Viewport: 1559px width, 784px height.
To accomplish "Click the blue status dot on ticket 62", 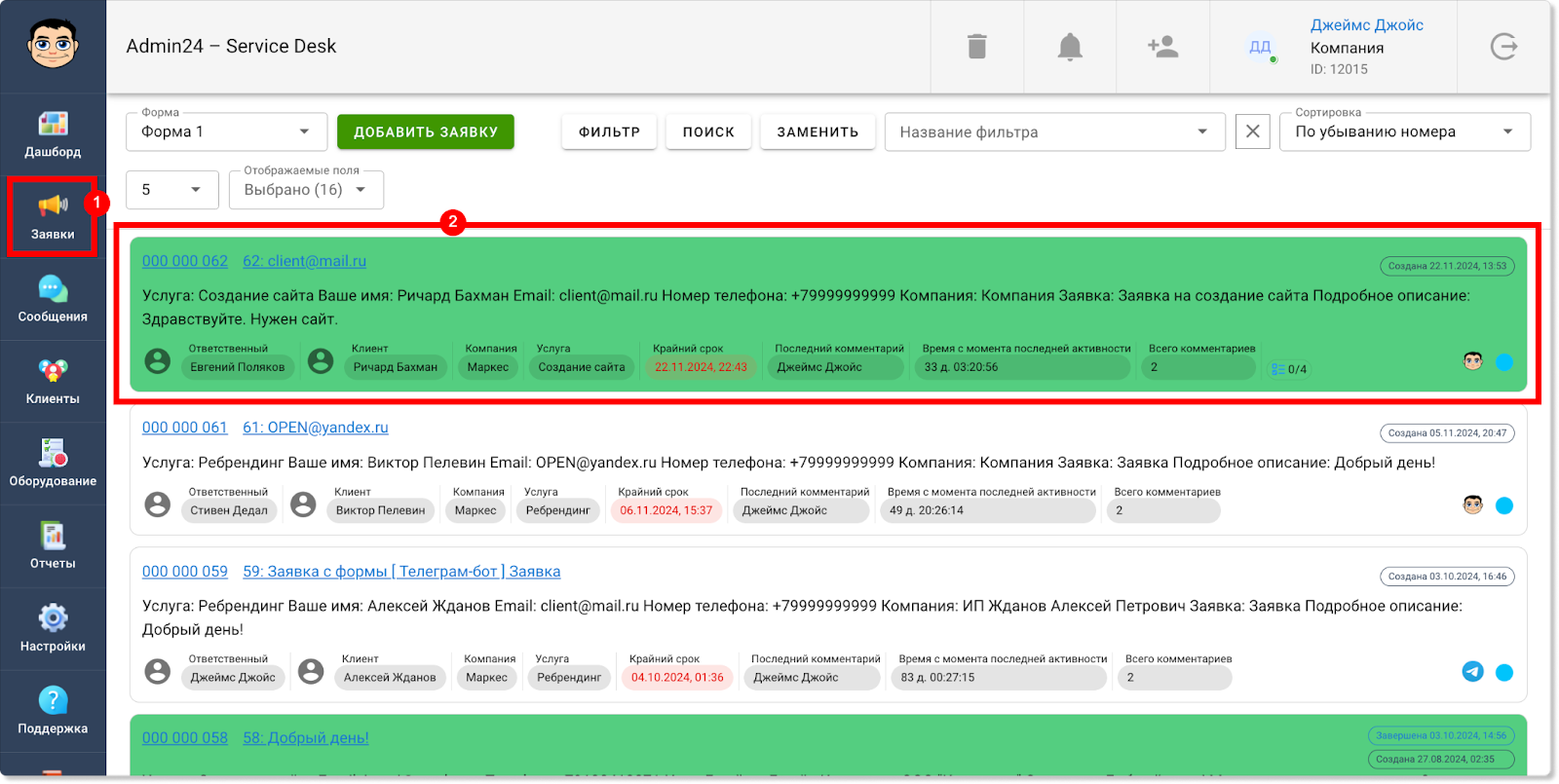I will point(1504,362).
